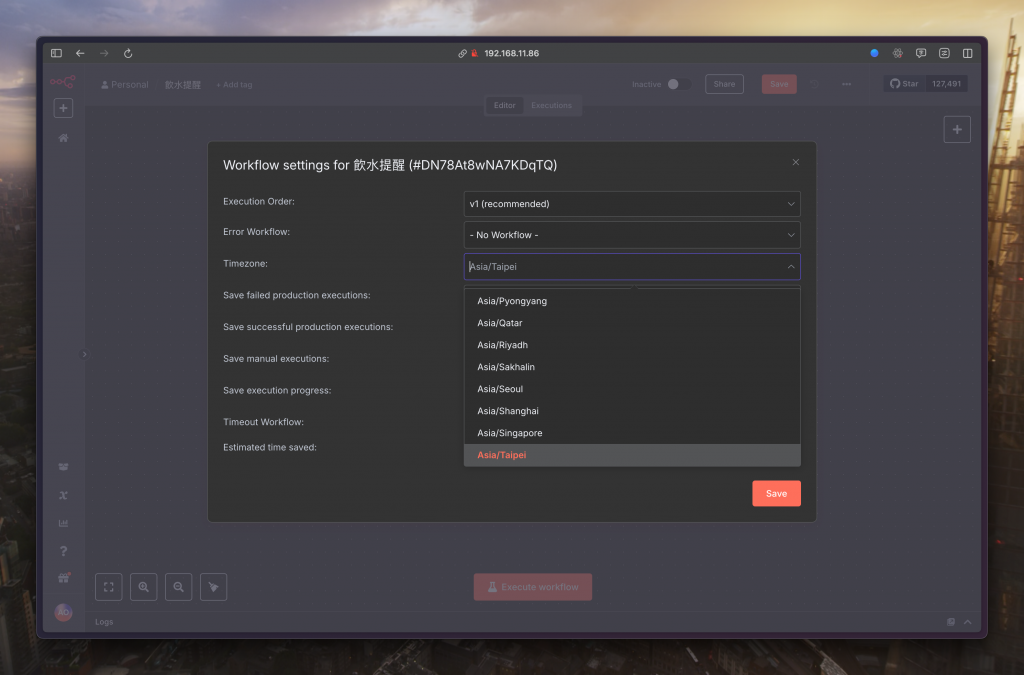Viewport: 1024px width, 675px height.
Task: Toggle the browser sidebar icon
Action: click(56, 54)
